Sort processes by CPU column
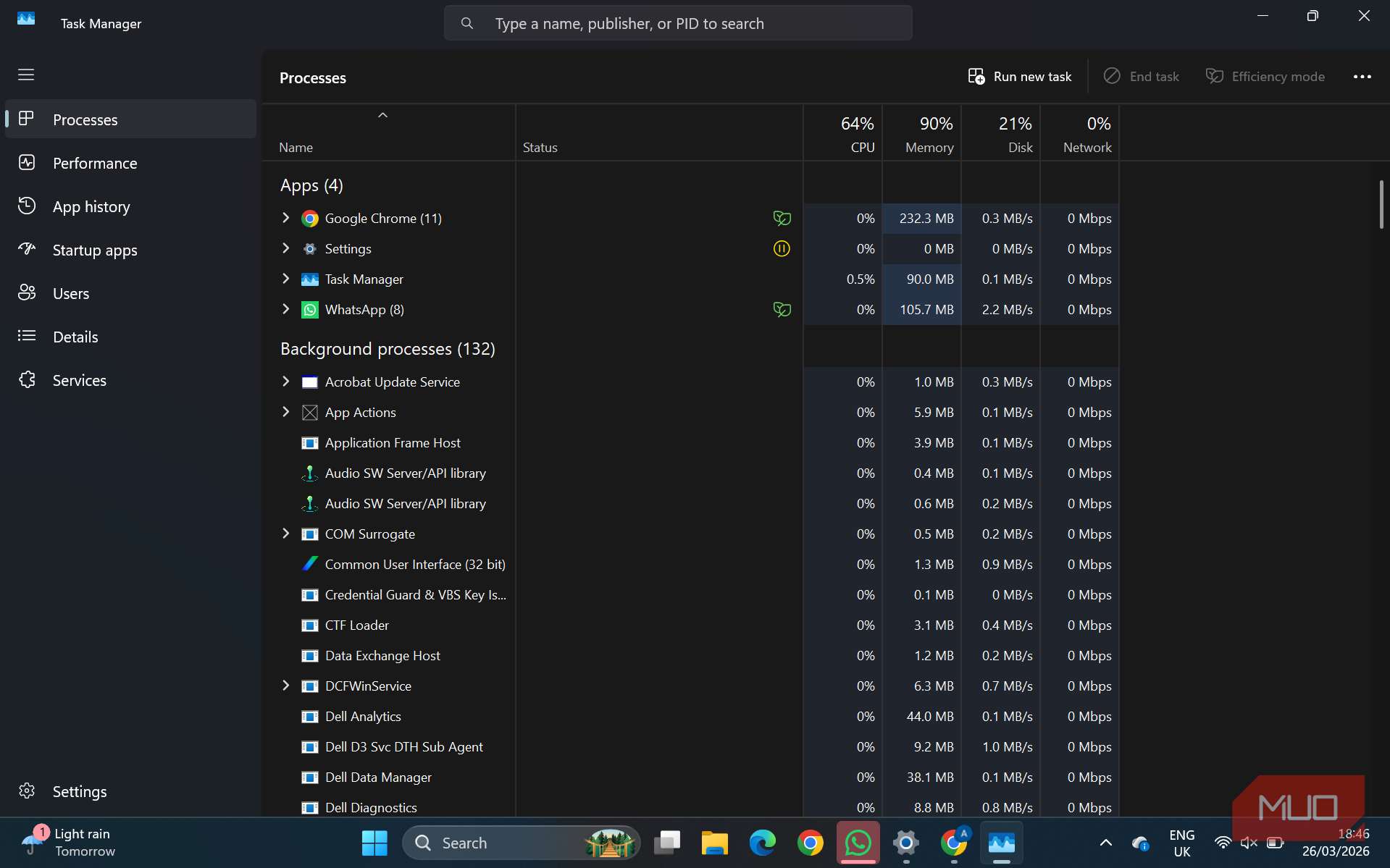The height and width of the screenshot is (868, 1390). pos(843,134)
